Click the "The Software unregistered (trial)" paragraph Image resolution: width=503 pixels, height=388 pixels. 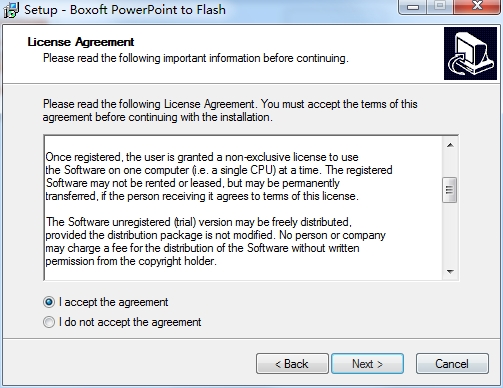pos(215,241)
